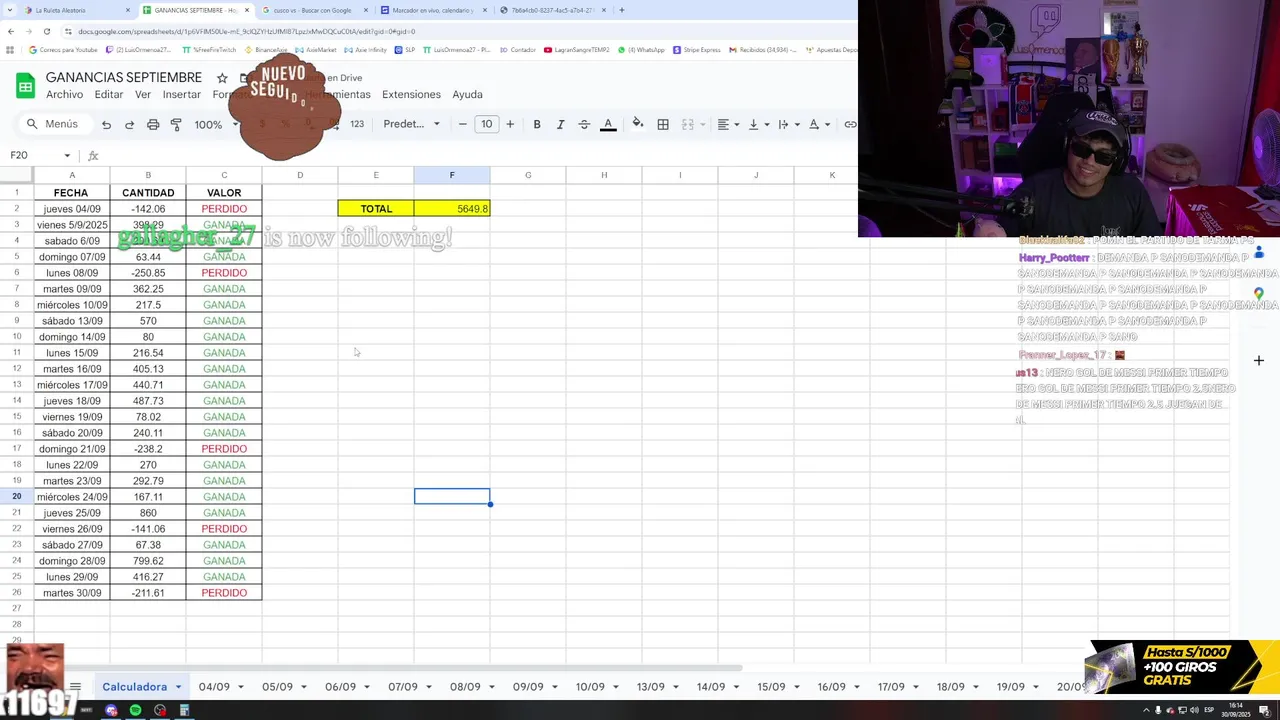Open the Ayuda menu
1280x720 pixels.
pos(467,94)
